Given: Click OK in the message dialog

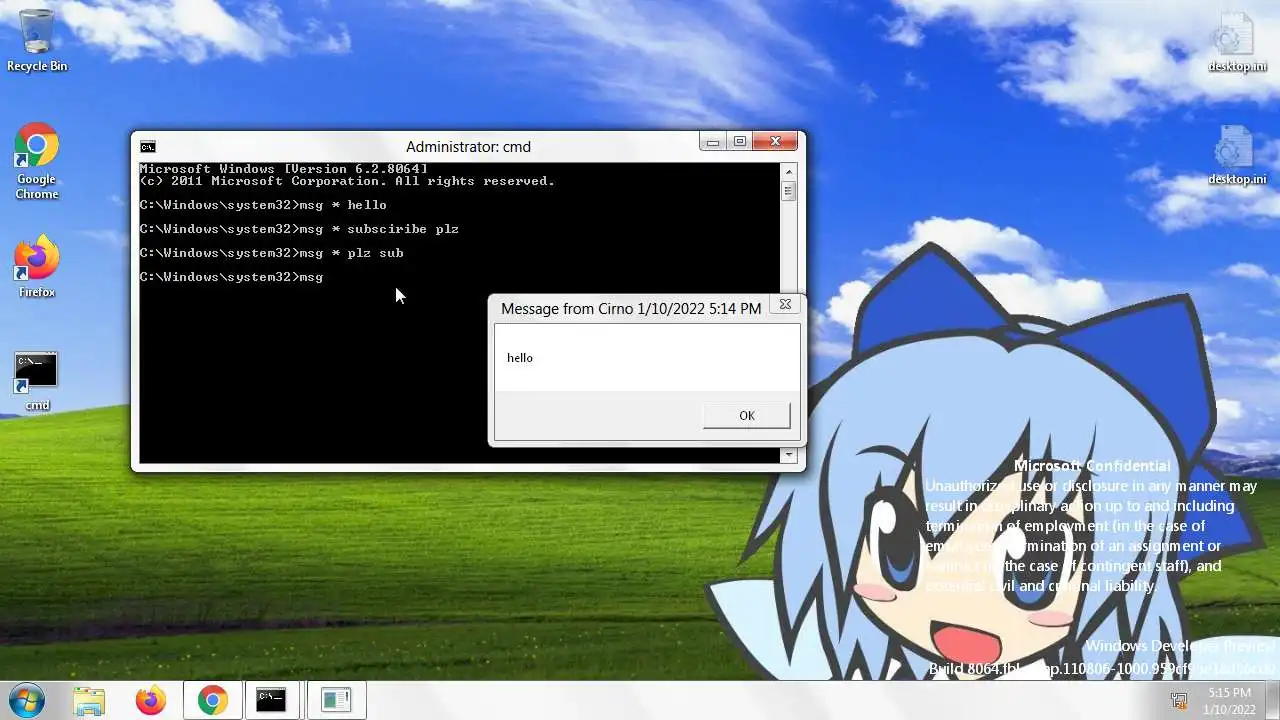Looking at the screenshot, I should (x=746, y=415).
